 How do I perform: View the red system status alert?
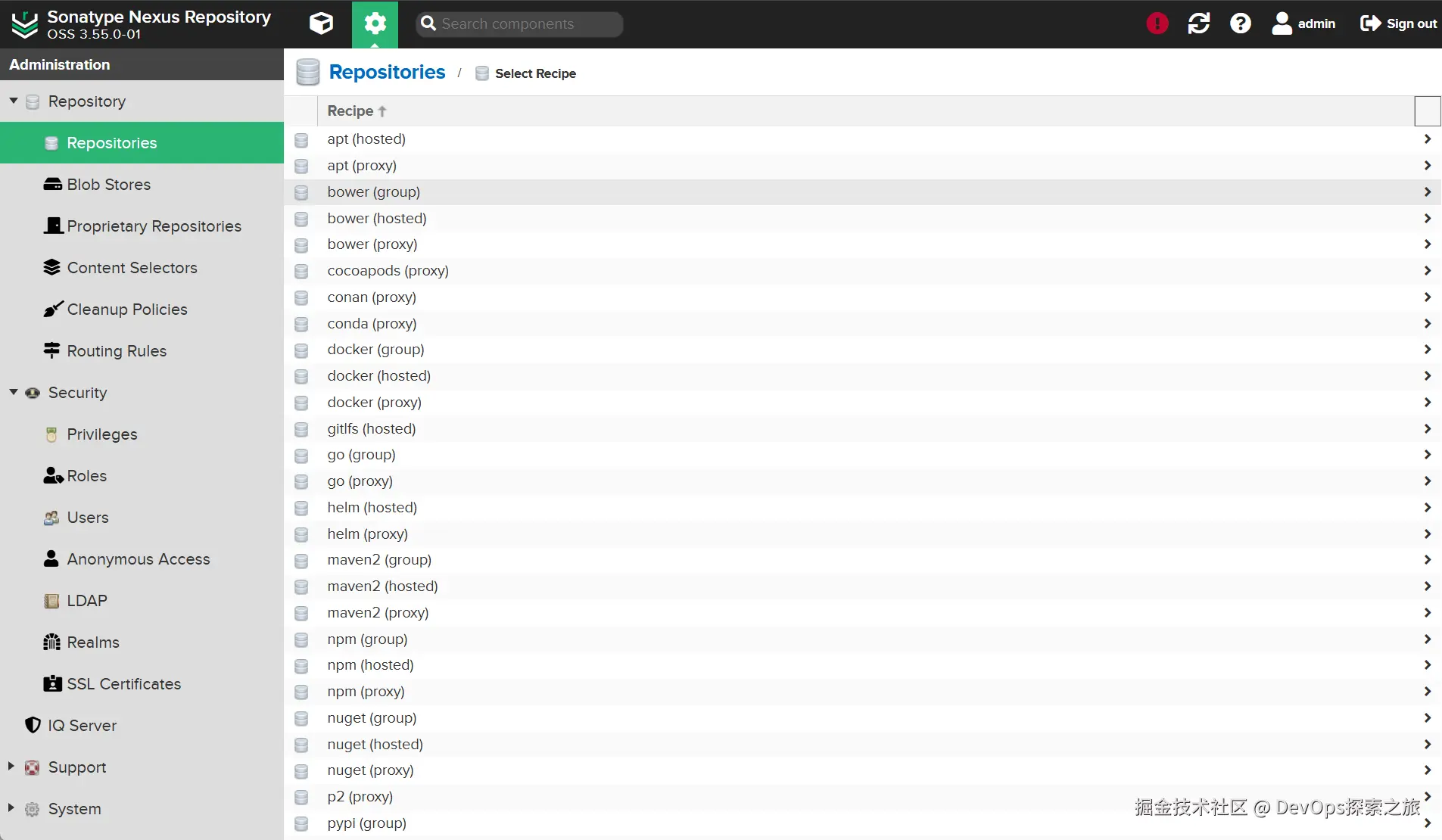point(1157,23)
